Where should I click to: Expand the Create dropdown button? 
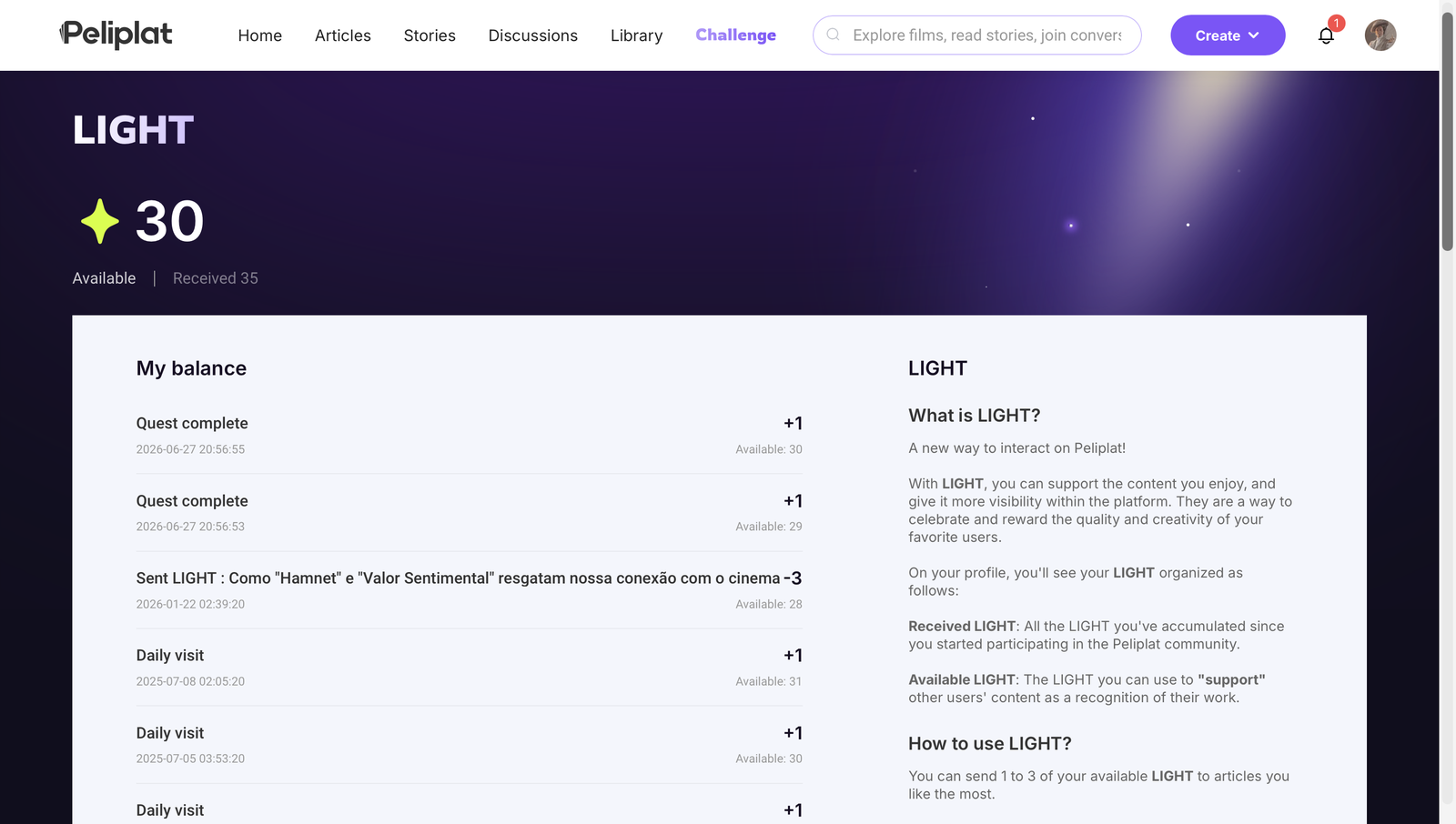(x=1228, y=35)
